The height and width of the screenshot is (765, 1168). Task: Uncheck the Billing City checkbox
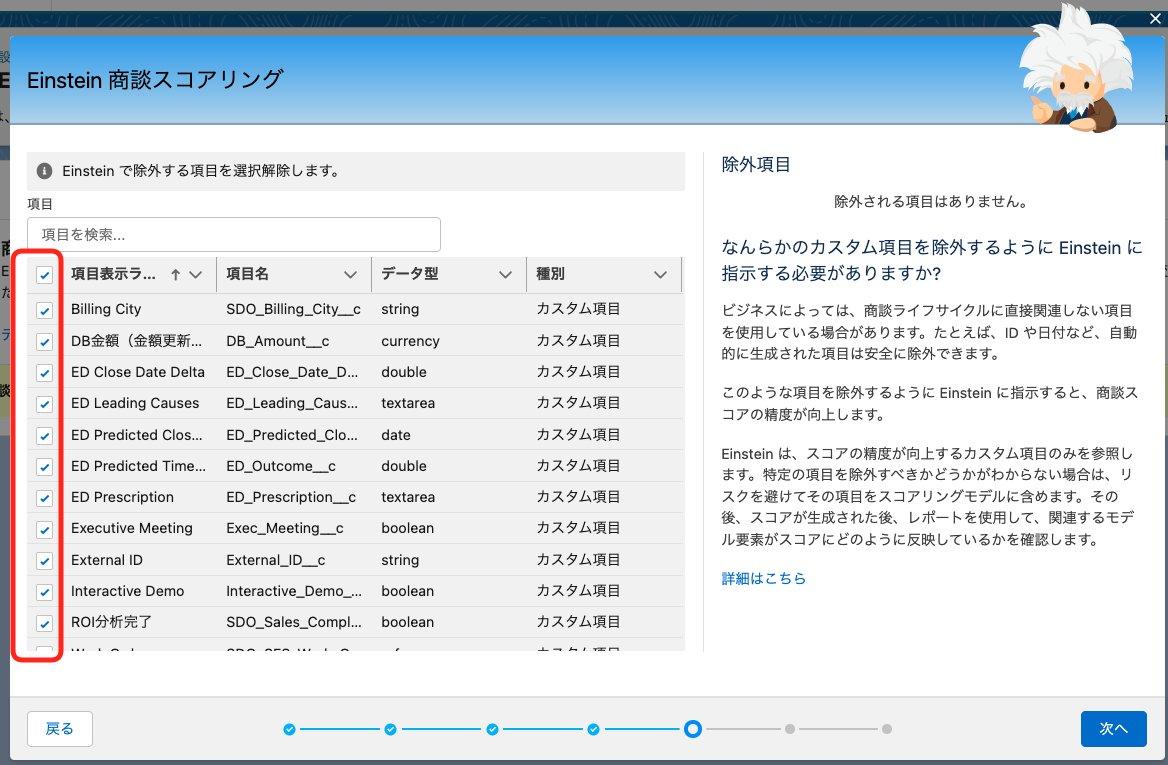click(45, 310)
